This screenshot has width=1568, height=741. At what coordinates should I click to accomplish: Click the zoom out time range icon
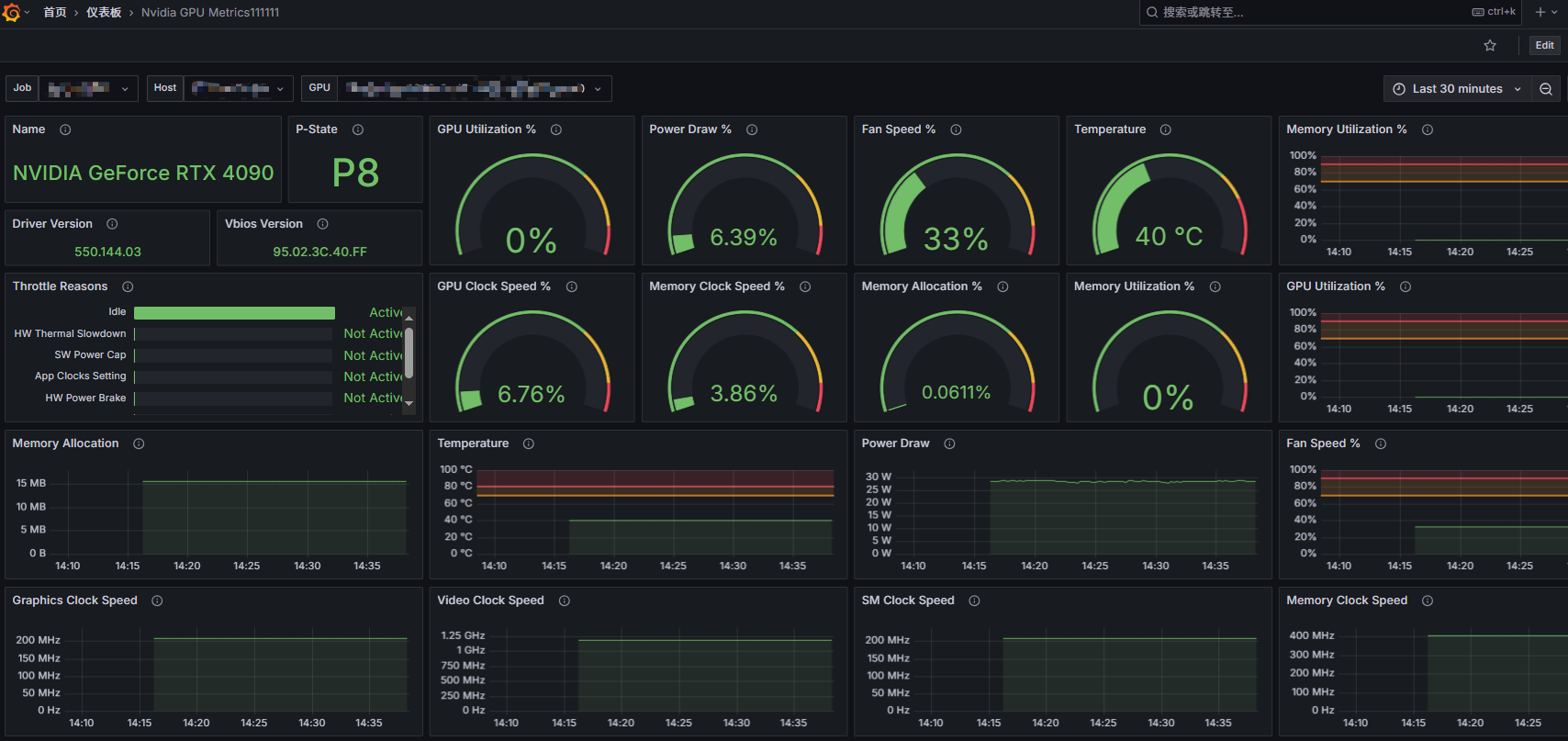(1546, 89)
